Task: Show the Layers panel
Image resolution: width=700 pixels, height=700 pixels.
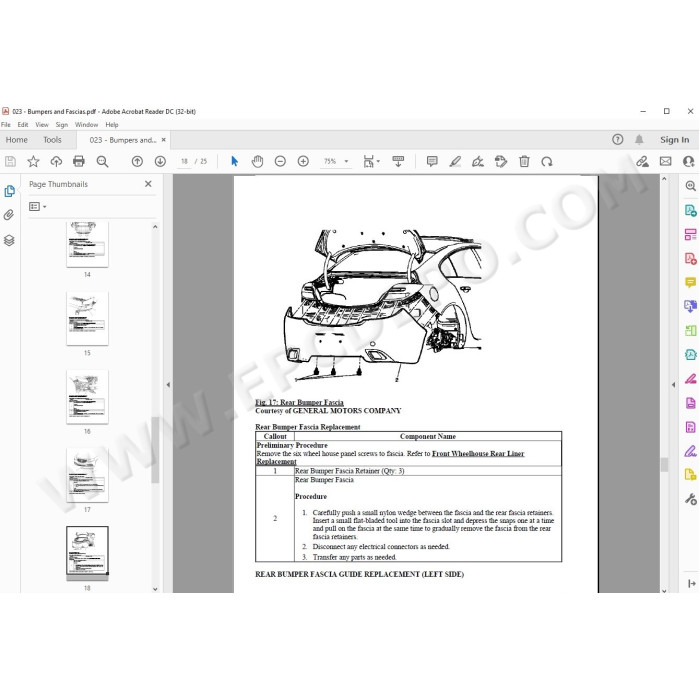Action: (x=9, y=241)
